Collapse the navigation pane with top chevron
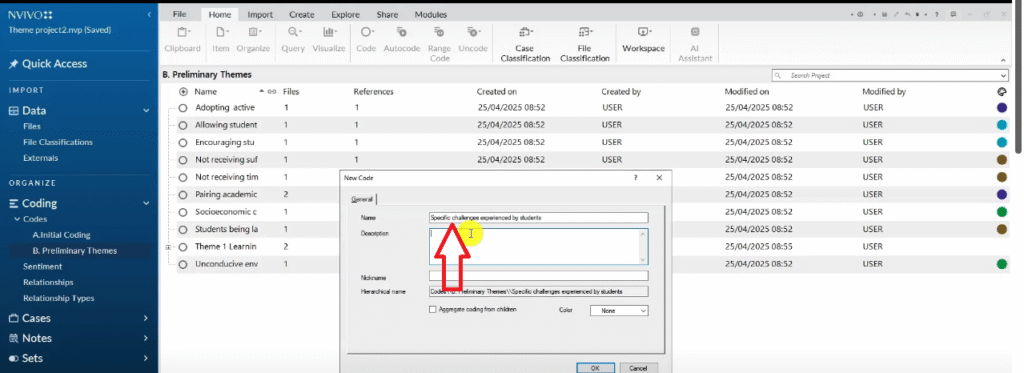This screenshot has width=1024, height=373. pos(149,14)
